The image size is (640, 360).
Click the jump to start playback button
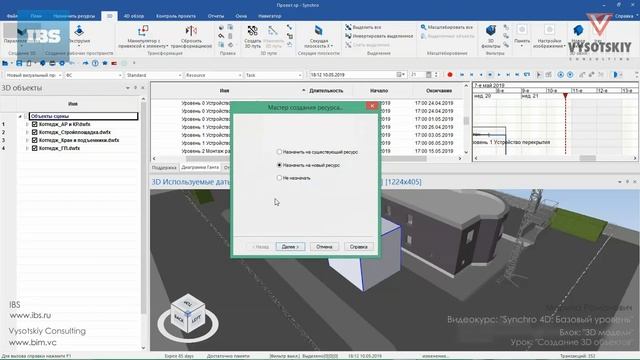point(462,75)
